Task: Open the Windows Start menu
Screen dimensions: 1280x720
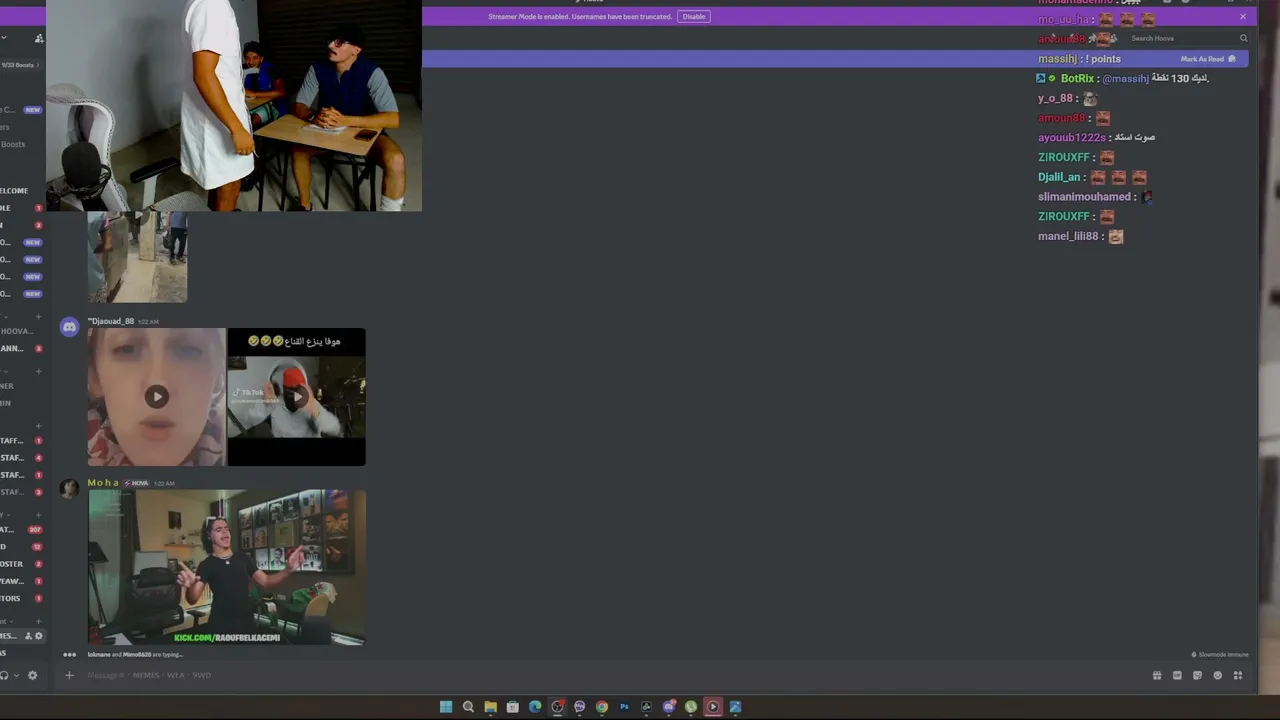Action: click(446, 707)
